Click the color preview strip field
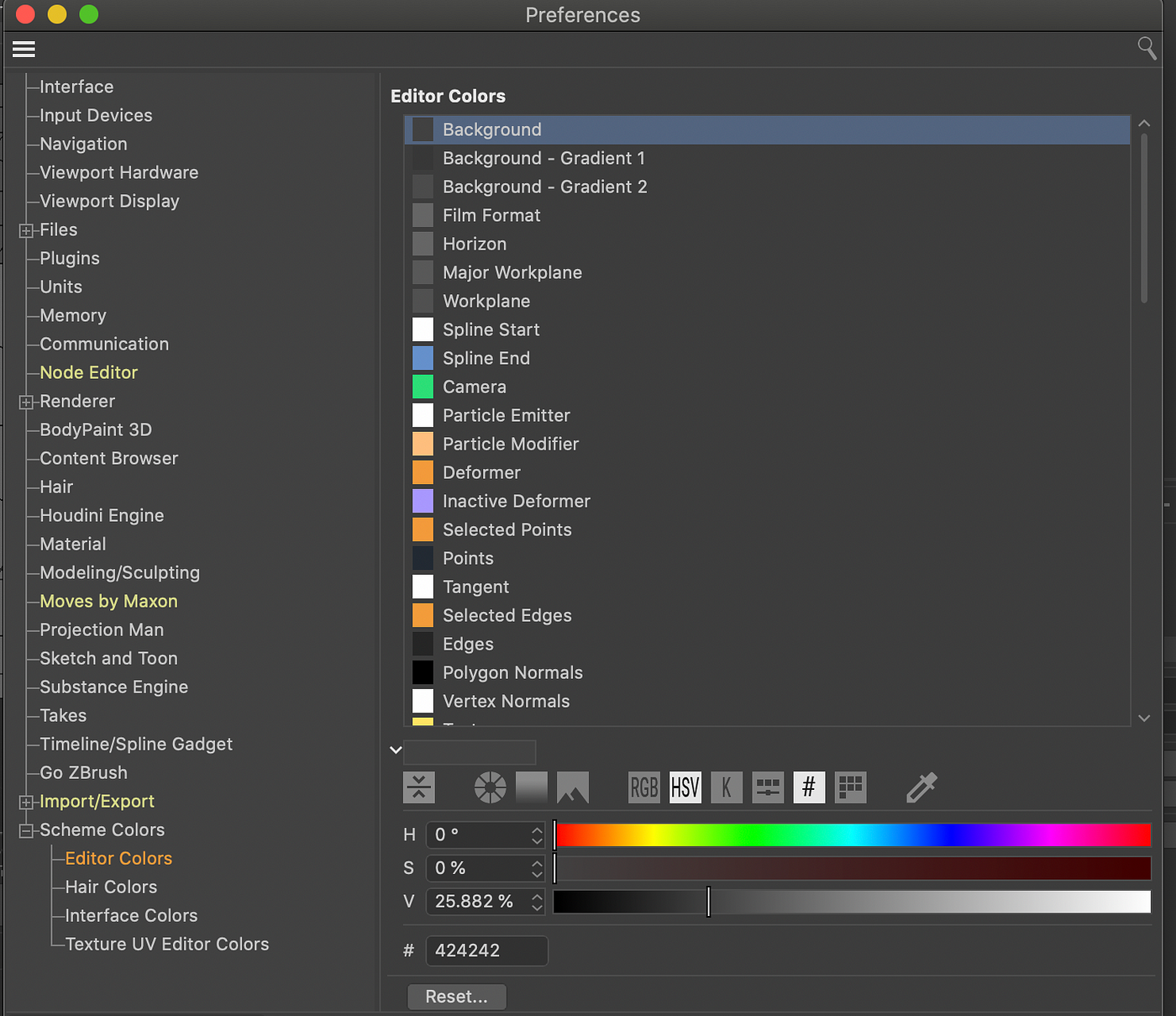Screen dimensions: 1176x1016 [470, 751]
